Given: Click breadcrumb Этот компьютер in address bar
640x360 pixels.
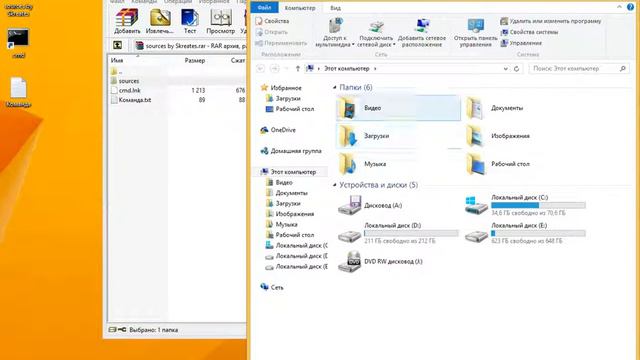Looking at the screenshot, I should point(347,69).
